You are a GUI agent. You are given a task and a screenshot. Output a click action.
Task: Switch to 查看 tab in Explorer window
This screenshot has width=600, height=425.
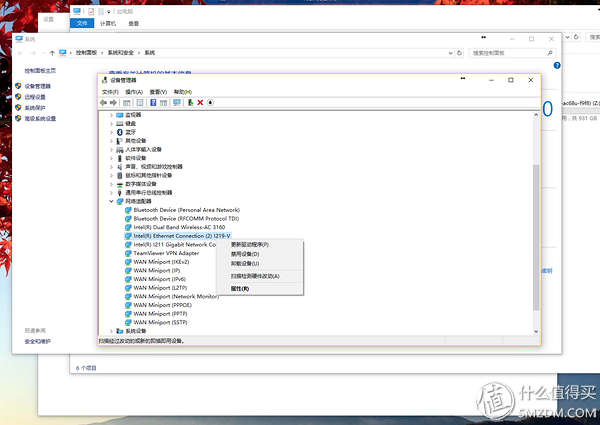(x=134, y=24)
